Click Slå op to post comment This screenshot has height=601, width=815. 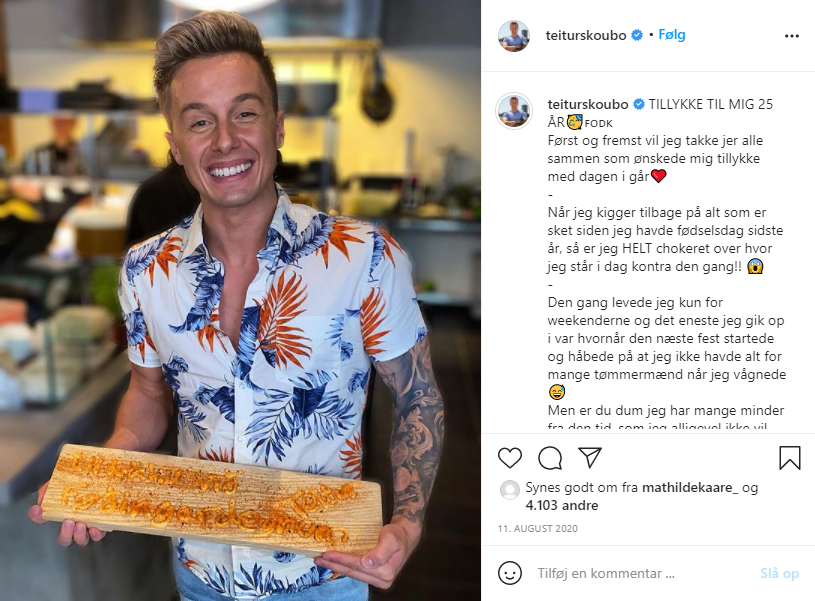pos(779,573)
